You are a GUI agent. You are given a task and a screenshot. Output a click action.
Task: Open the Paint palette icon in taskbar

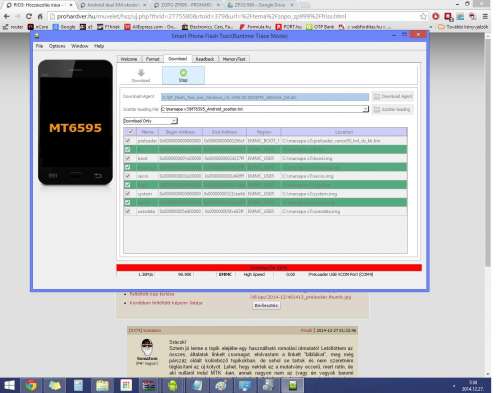221,386
